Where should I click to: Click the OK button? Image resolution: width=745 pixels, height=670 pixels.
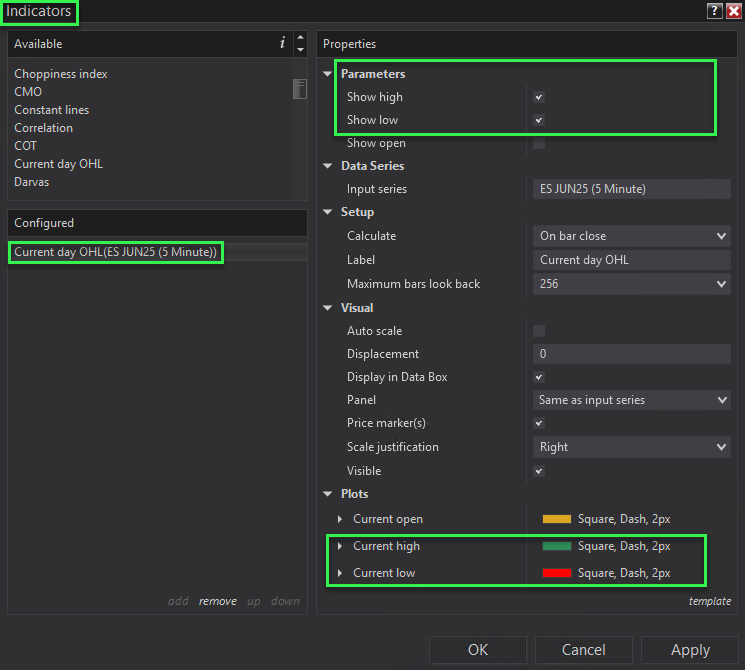tap(478, 650)
